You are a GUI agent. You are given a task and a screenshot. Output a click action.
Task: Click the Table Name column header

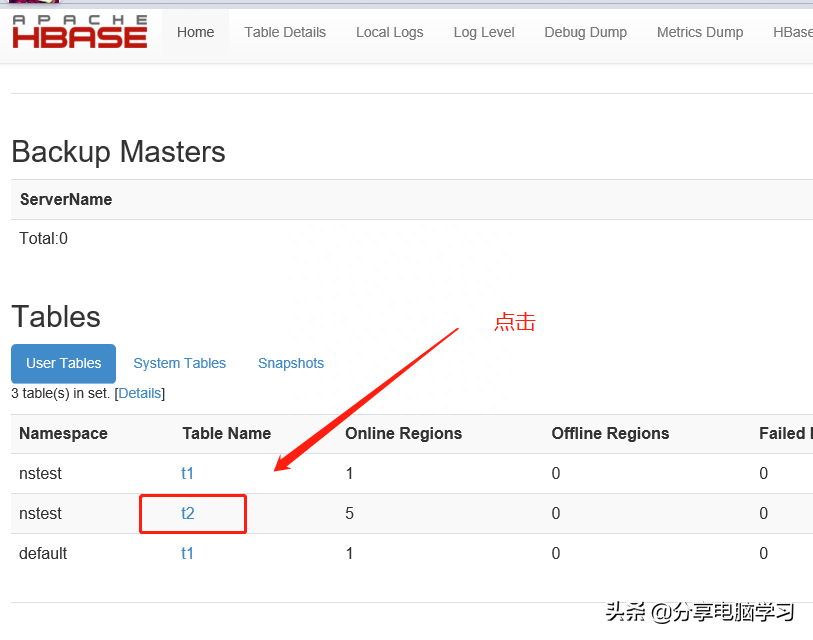(x=226, y=433)
